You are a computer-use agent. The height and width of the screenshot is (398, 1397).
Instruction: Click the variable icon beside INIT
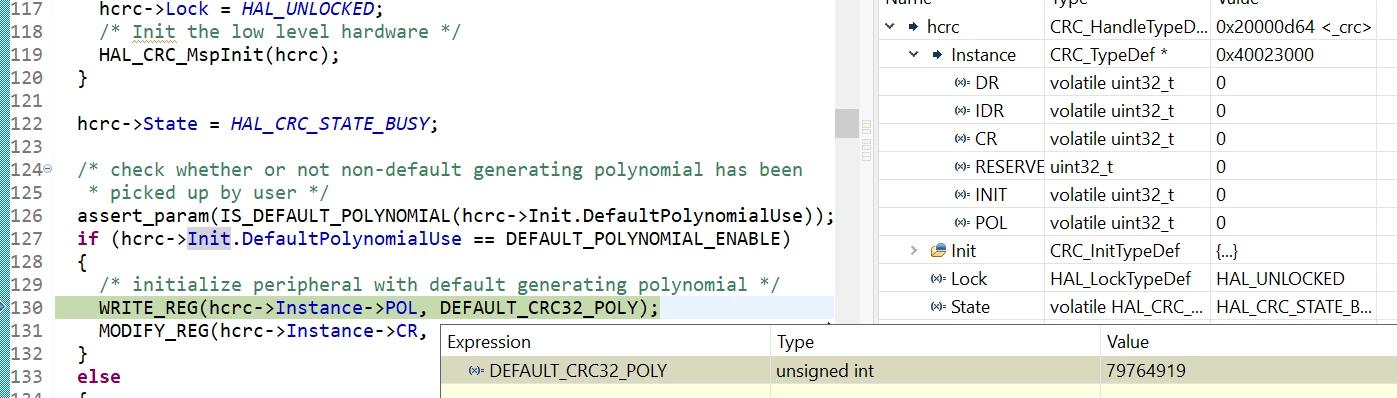tap(962, 195)
